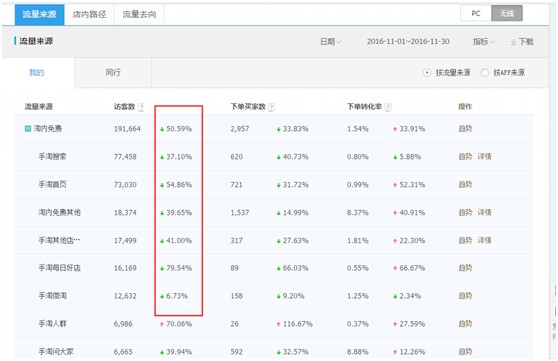558x361 pixels.
Task: Click the 手淘首页 source name
Action: click(x=52, y=184)
